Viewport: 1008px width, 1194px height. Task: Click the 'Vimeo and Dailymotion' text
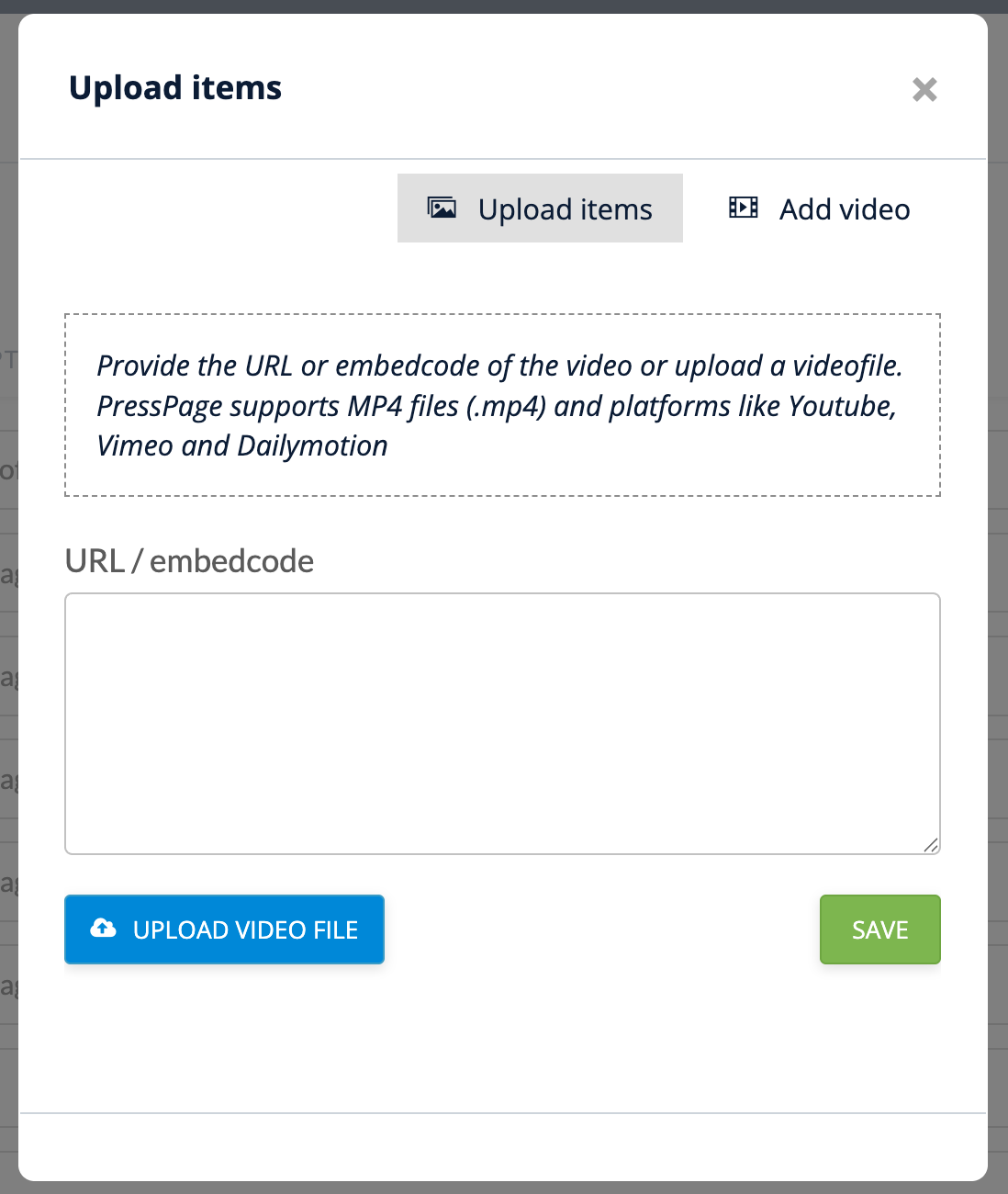point(242,446)
